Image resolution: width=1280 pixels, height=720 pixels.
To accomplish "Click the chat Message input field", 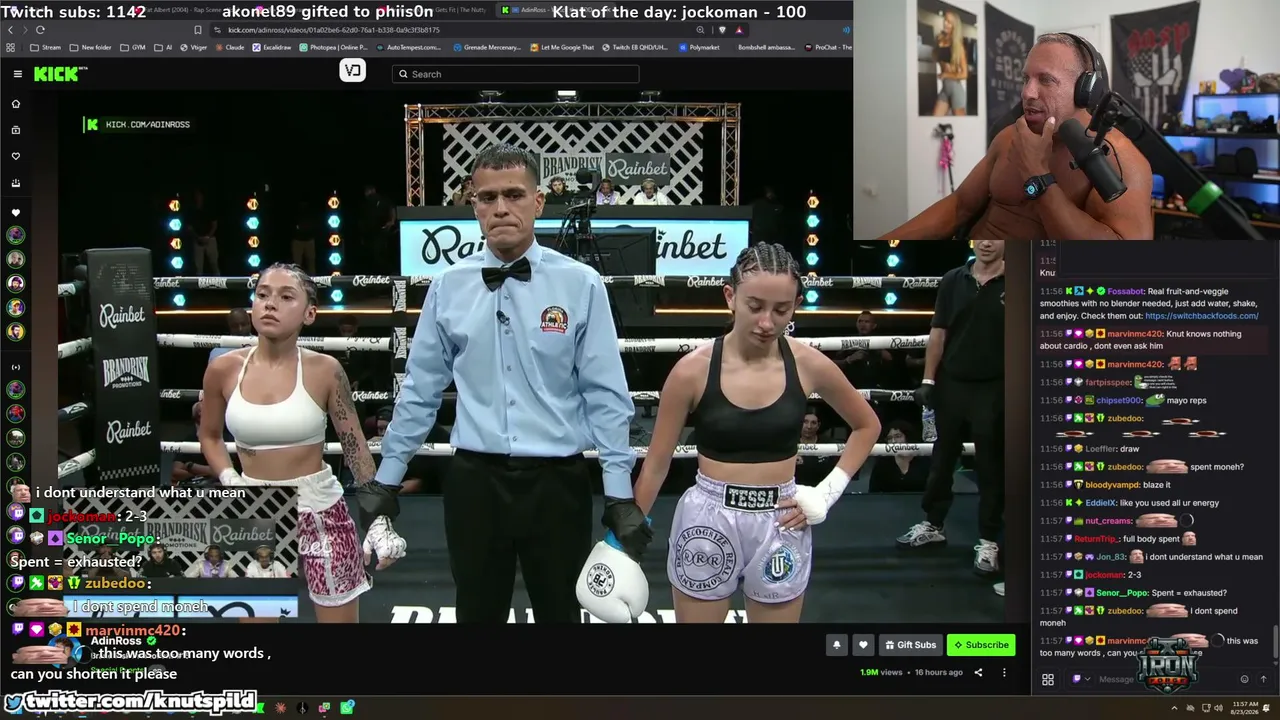I will coord(1165,679).
